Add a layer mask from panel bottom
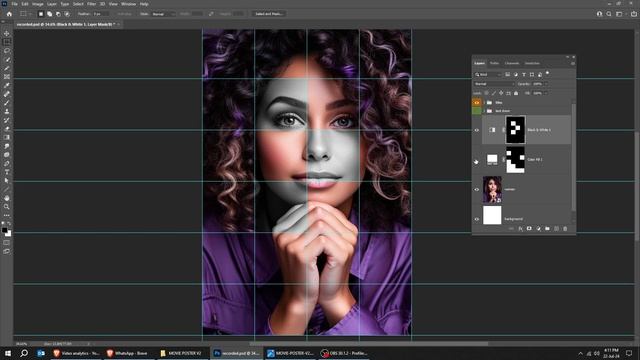The image size is (640, 360). pyautogui.click(x=529, y=229)
